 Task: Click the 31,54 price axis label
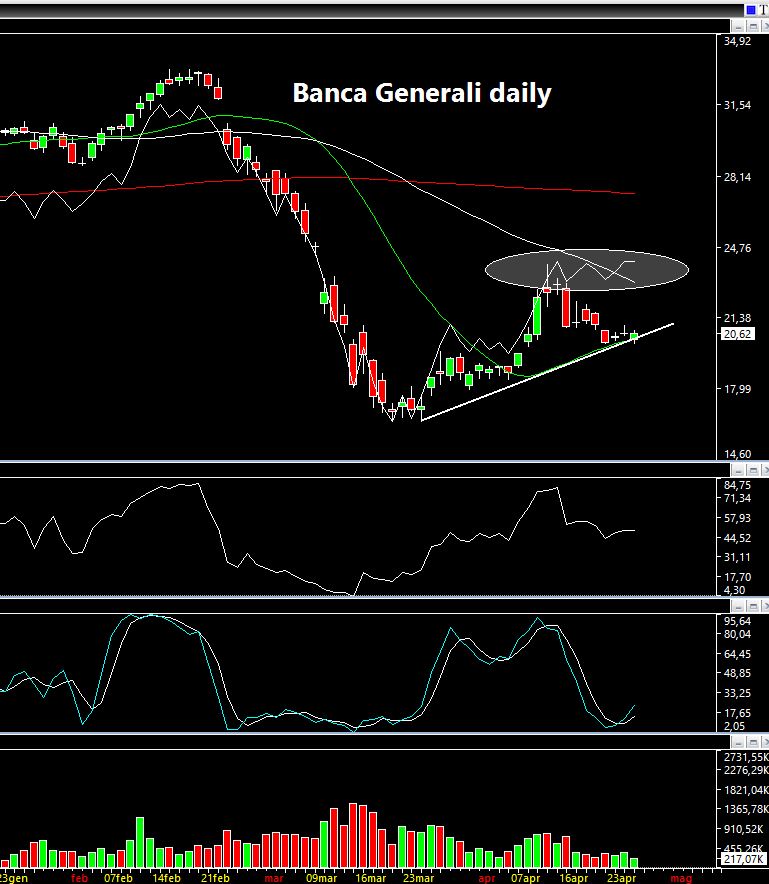pyautogui.click(x=737, y=105)
